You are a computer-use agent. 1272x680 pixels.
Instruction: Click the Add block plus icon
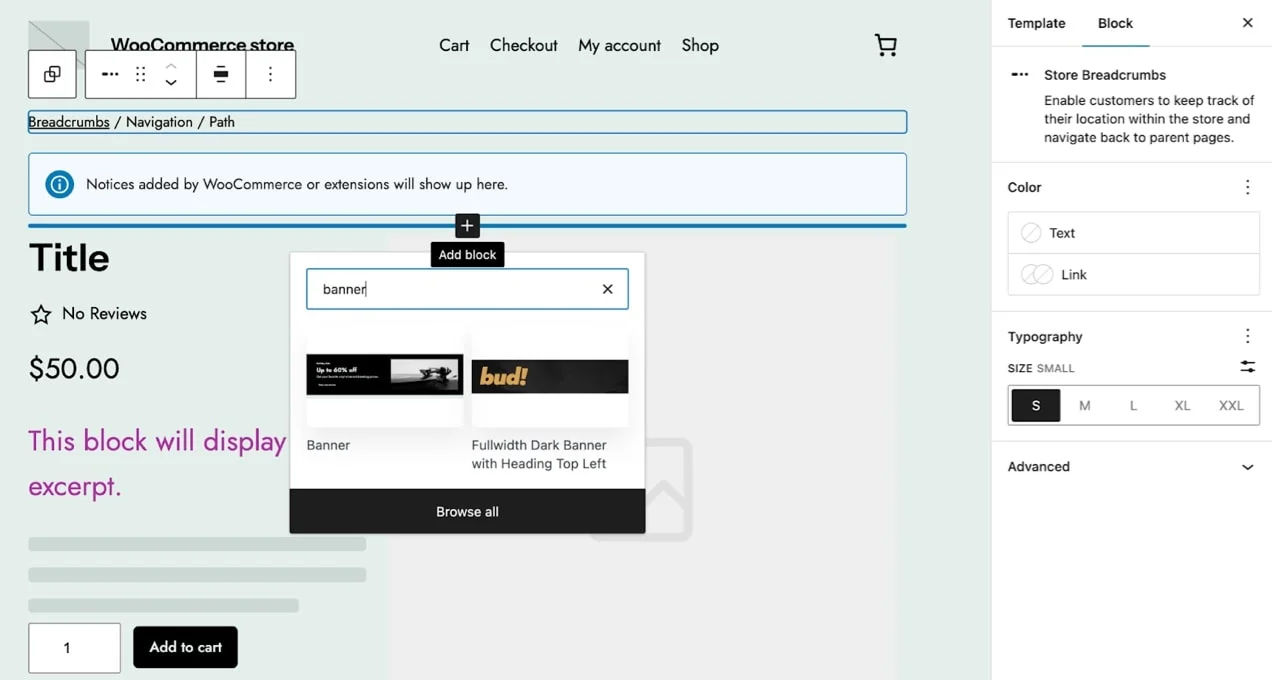pos(467,225)
